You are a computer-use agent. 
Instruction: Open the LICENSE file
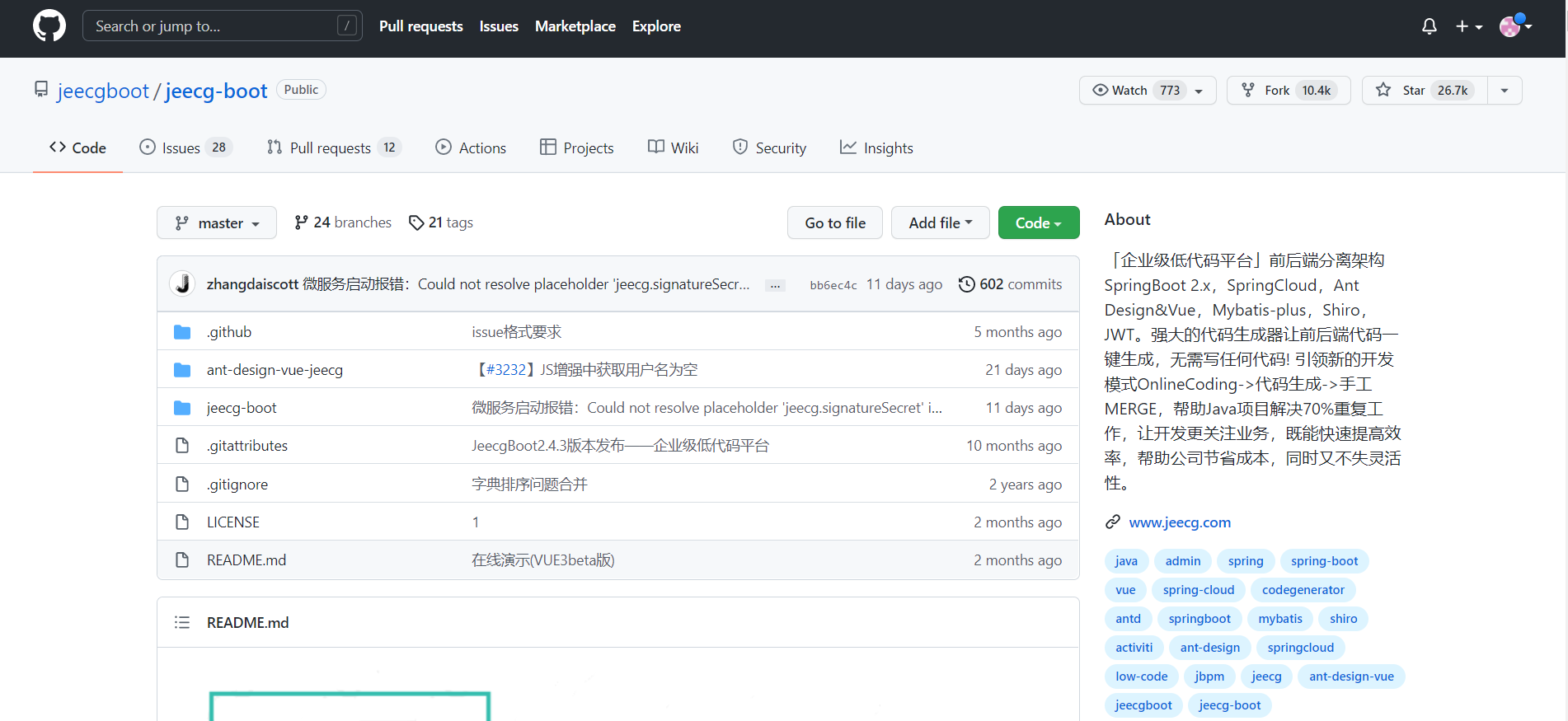click(233, 522)
